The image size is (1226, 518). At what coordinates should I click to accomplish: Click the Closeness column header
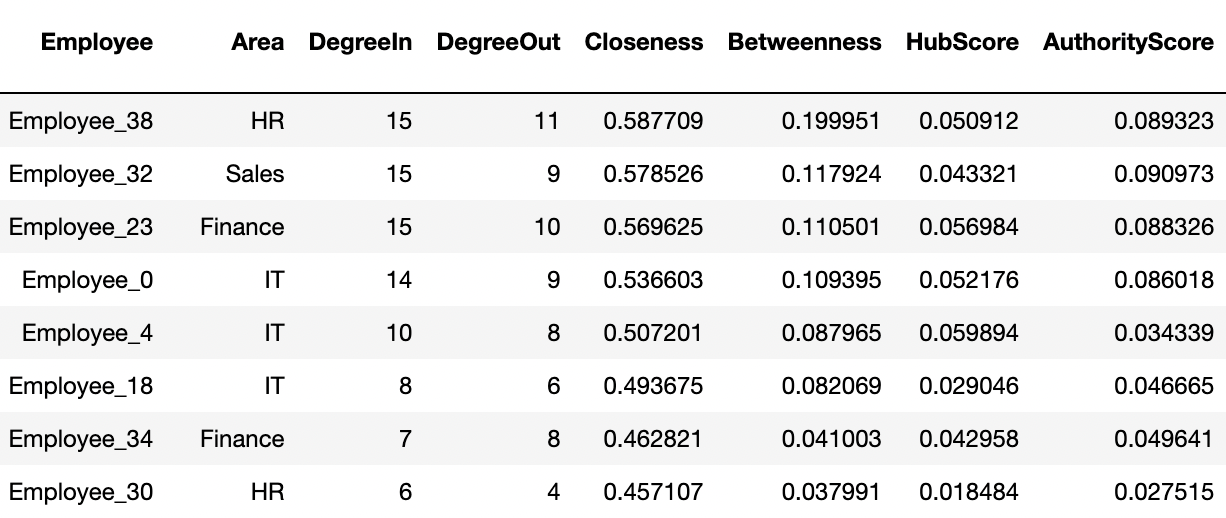(x=644, y=42)
